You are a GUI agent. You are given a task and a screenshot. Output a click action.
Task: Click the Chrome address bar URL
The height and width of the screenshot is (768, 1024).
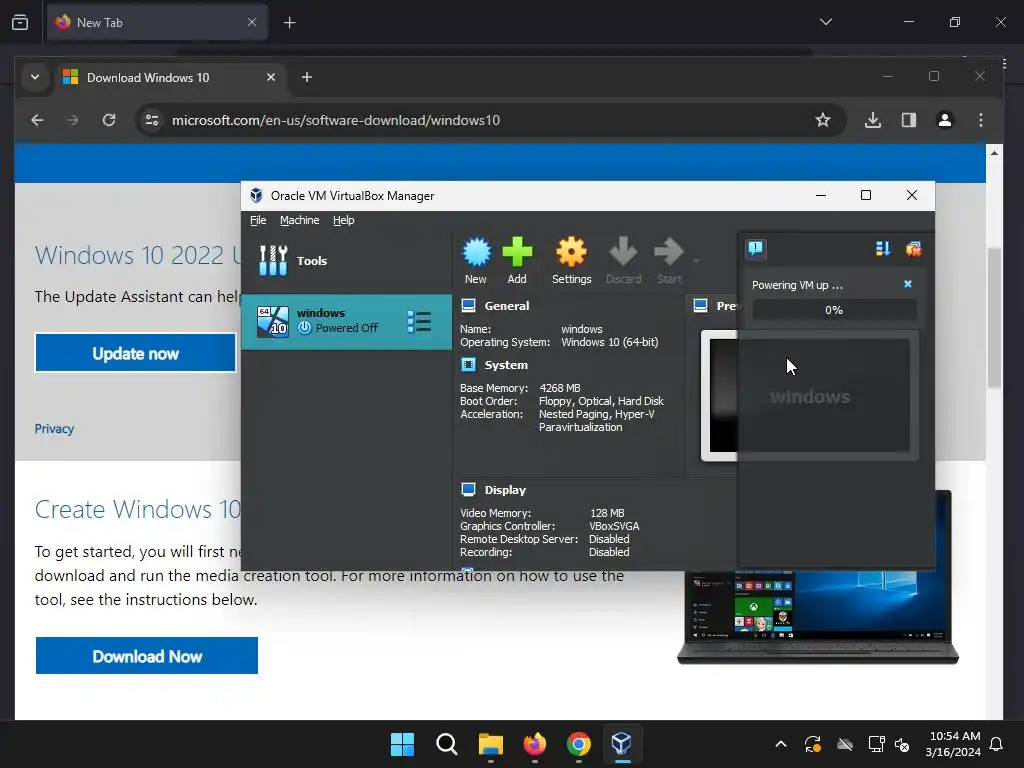(336, 120)
